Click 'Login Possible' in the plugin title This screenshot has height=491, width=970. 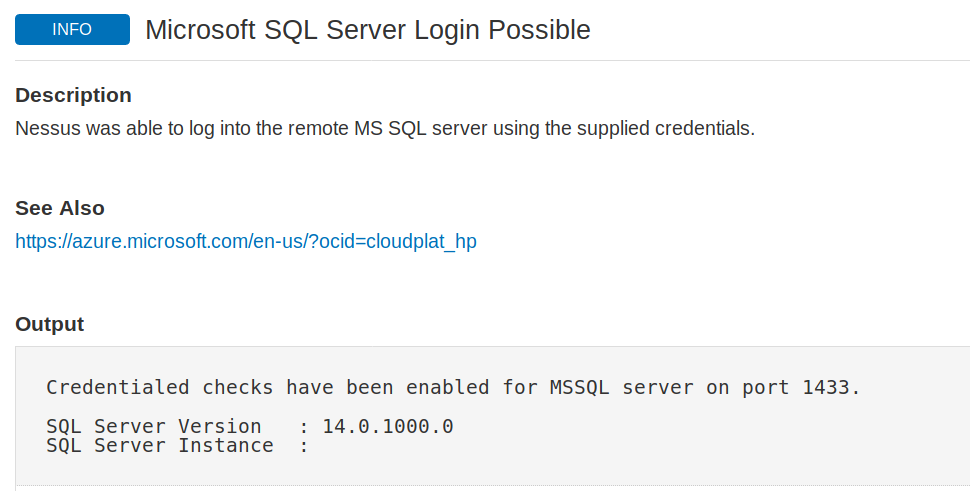click(x=502, y=30)
